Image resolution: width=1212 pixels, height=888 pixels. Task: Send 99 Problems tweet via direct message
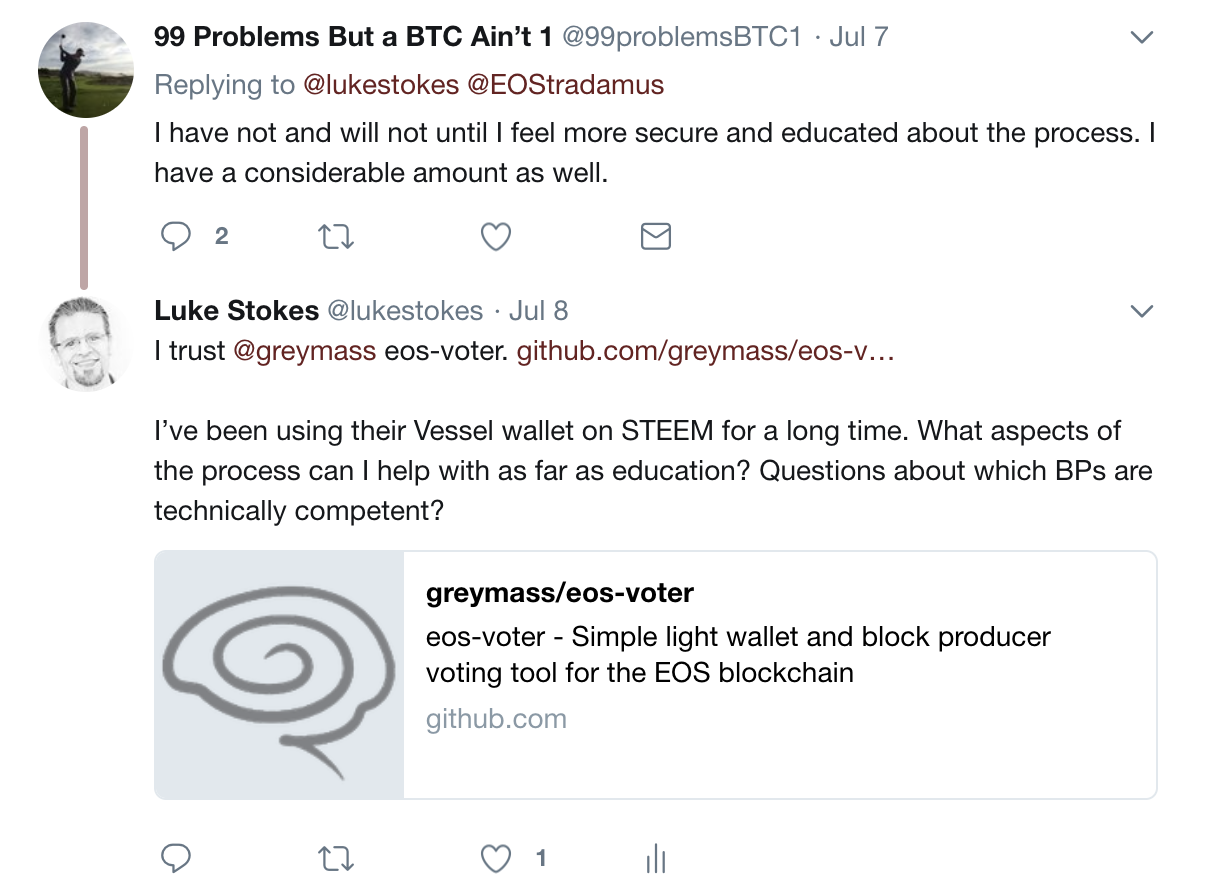click(x=655, y=236)
